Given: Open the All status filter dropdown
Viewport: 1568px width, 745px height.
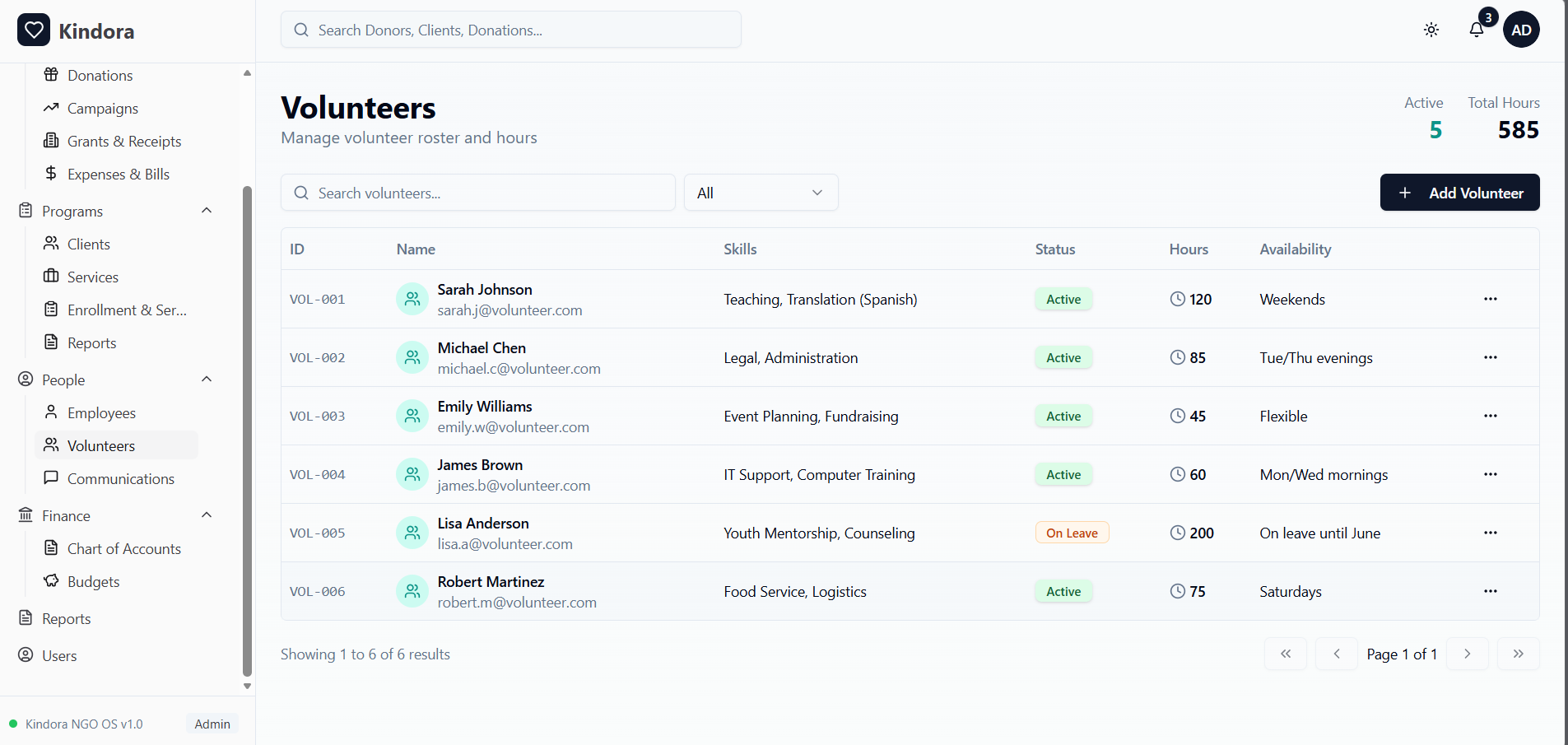Looking at the screenshot, I should click(761, 193).
